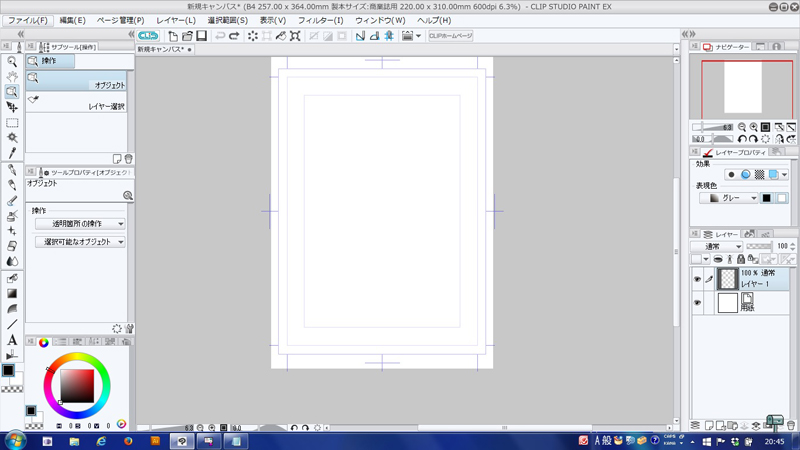This screenshot has height=450, width=800.
Task: Select the Zoom magnifier tool in toolbox
Action: (x=12, y=62)
